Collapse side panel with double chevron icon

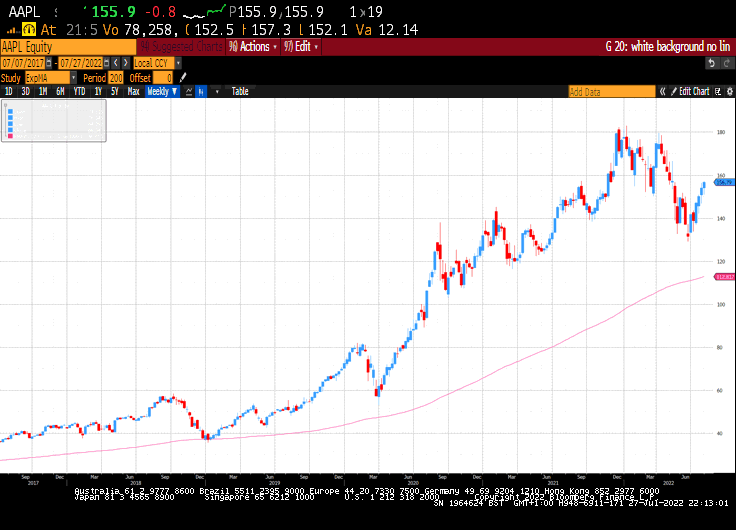tap(662, 92)
